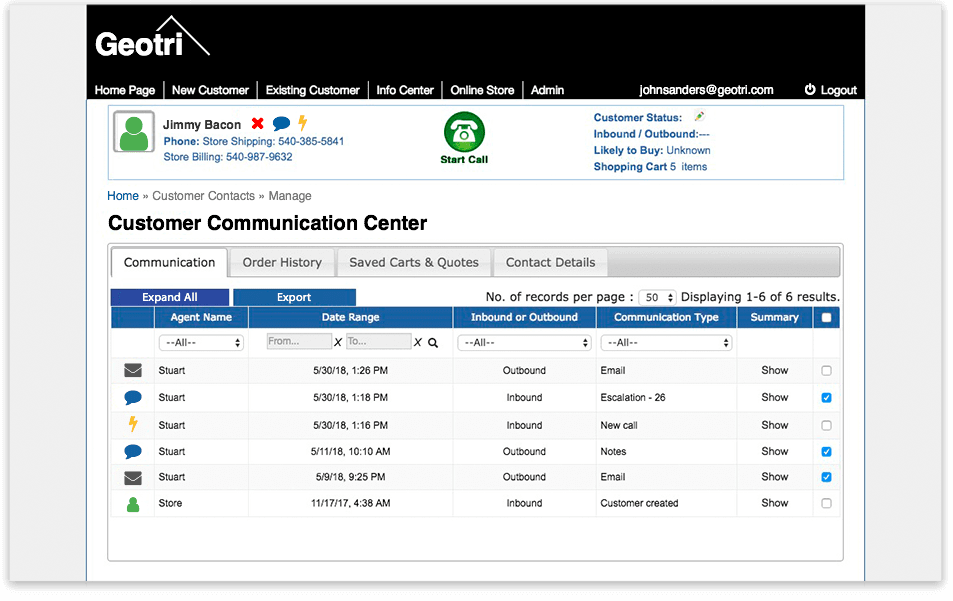This screenshot has width=953, height=601.
Task: Show summary for 5/30/18 1:26 PM Email
Action: click(774, 370)
